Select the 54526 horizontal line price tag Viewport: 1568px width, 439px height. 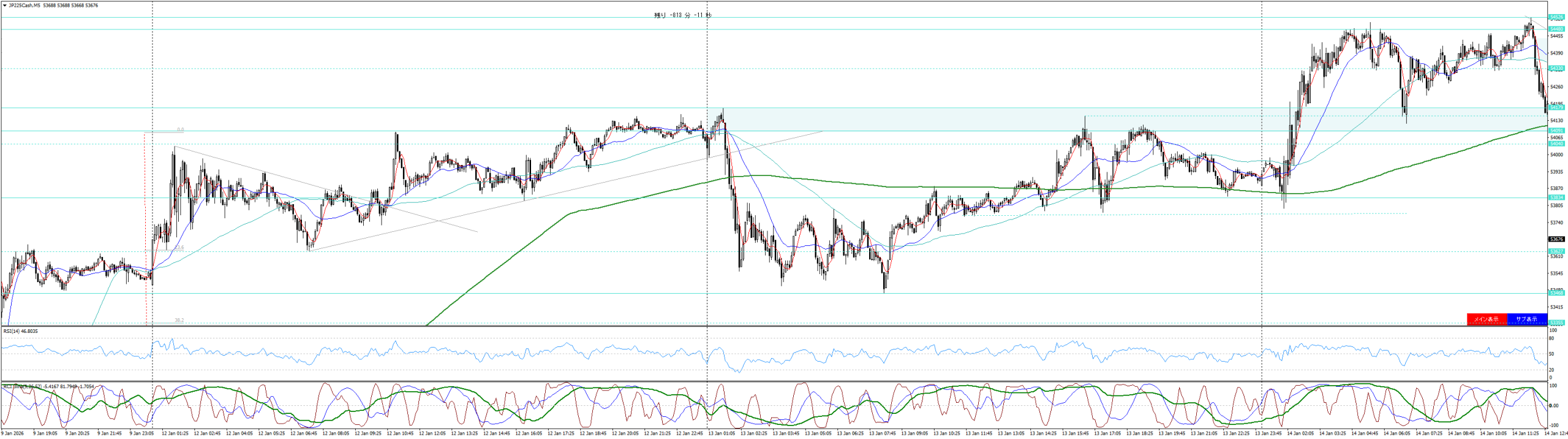click(x=1556, y=17)
